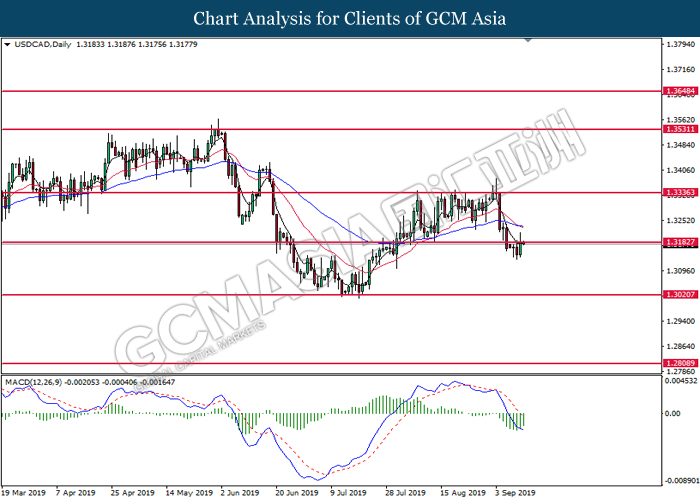This screenshot has width=700, height=500.
Task: Click the 3 Sep 2019 date label
Action: pyautogui.click(x=515, y=493)
